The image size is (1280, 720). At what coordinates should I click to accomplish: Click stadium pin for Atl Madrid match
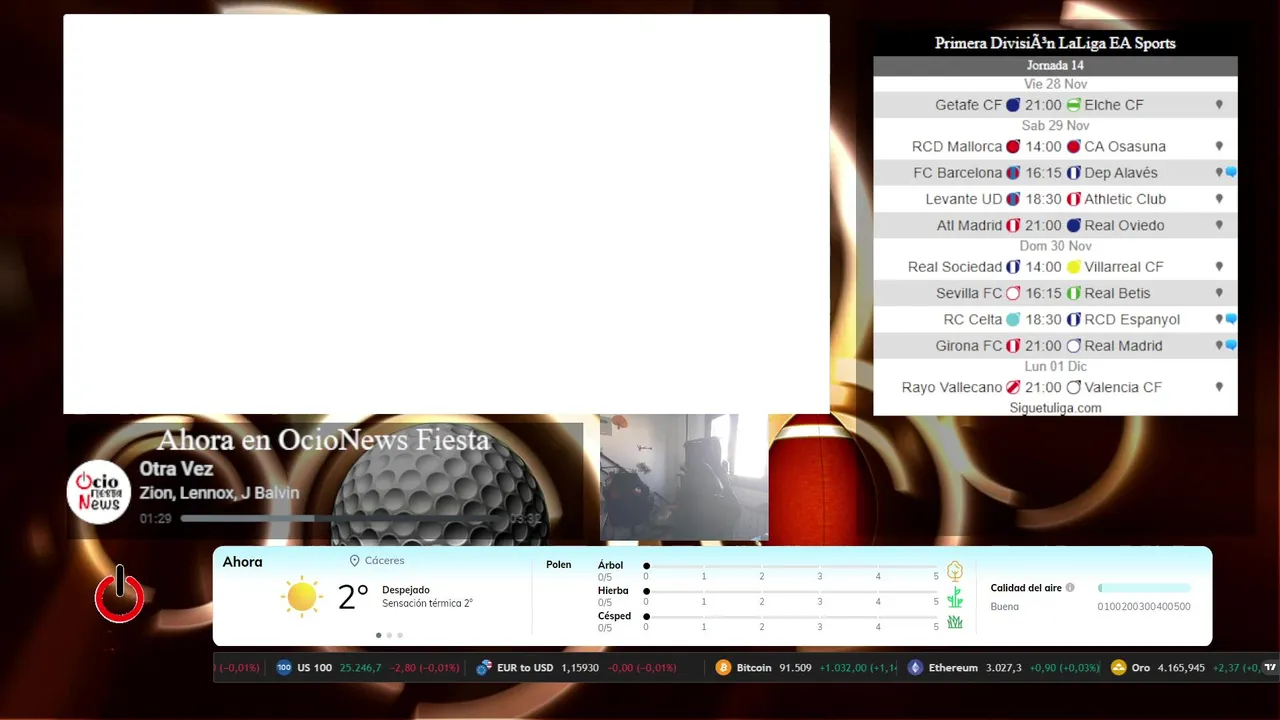(x=1219, y=225)
